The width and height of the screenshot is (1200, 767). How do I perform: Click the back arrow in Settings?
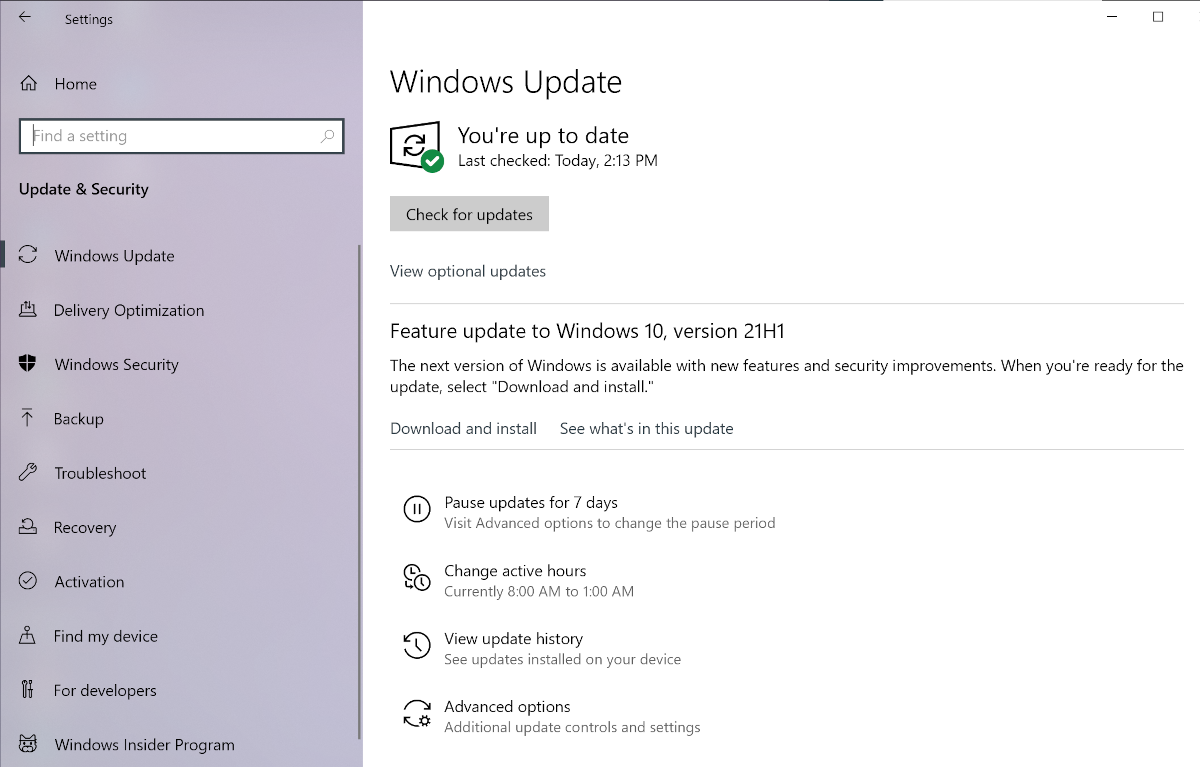25,18
